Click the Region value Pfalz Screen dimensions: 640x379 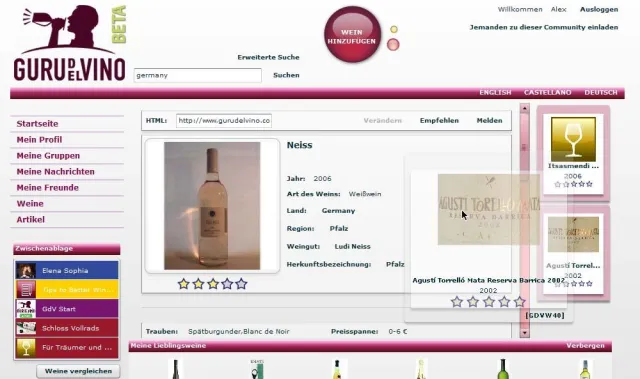click(339, 229)
